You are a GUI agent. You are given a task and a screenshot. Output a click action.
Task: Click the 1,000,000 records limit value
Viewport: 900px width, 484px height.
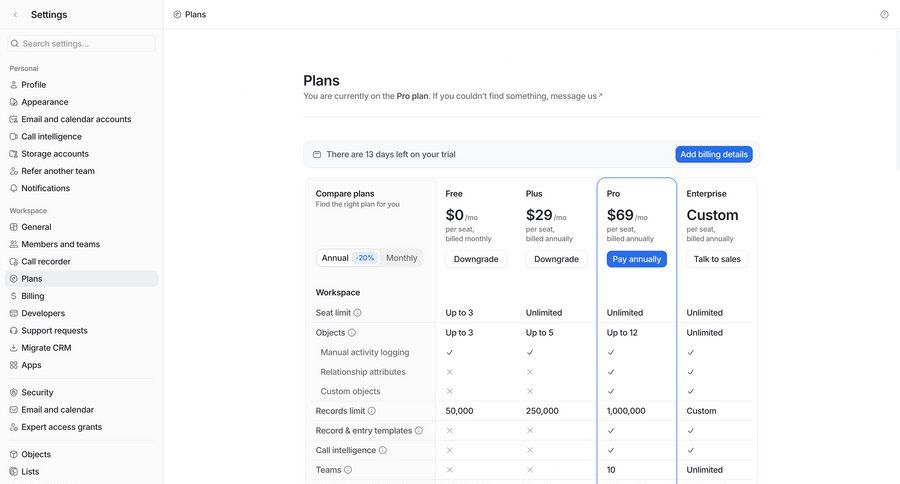626,411
